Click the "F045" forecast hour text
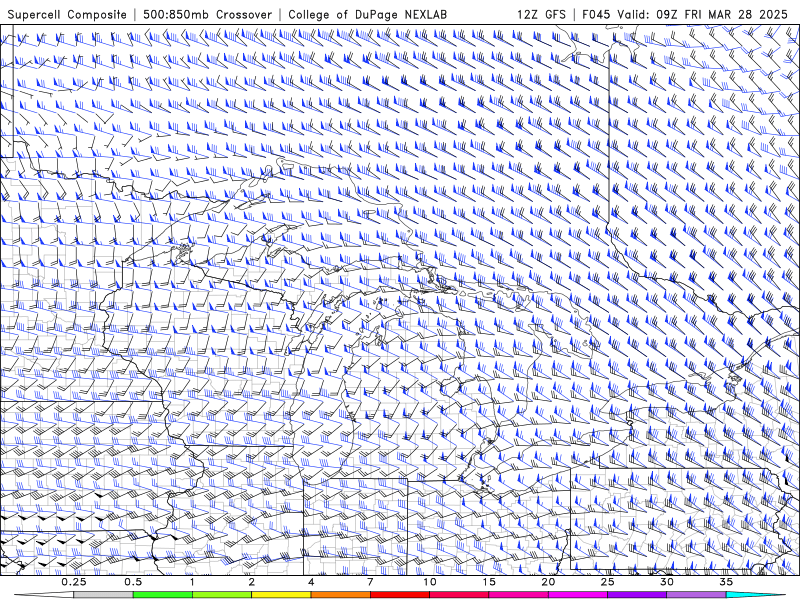Screen dimensions: 800x600 (596, 14)
